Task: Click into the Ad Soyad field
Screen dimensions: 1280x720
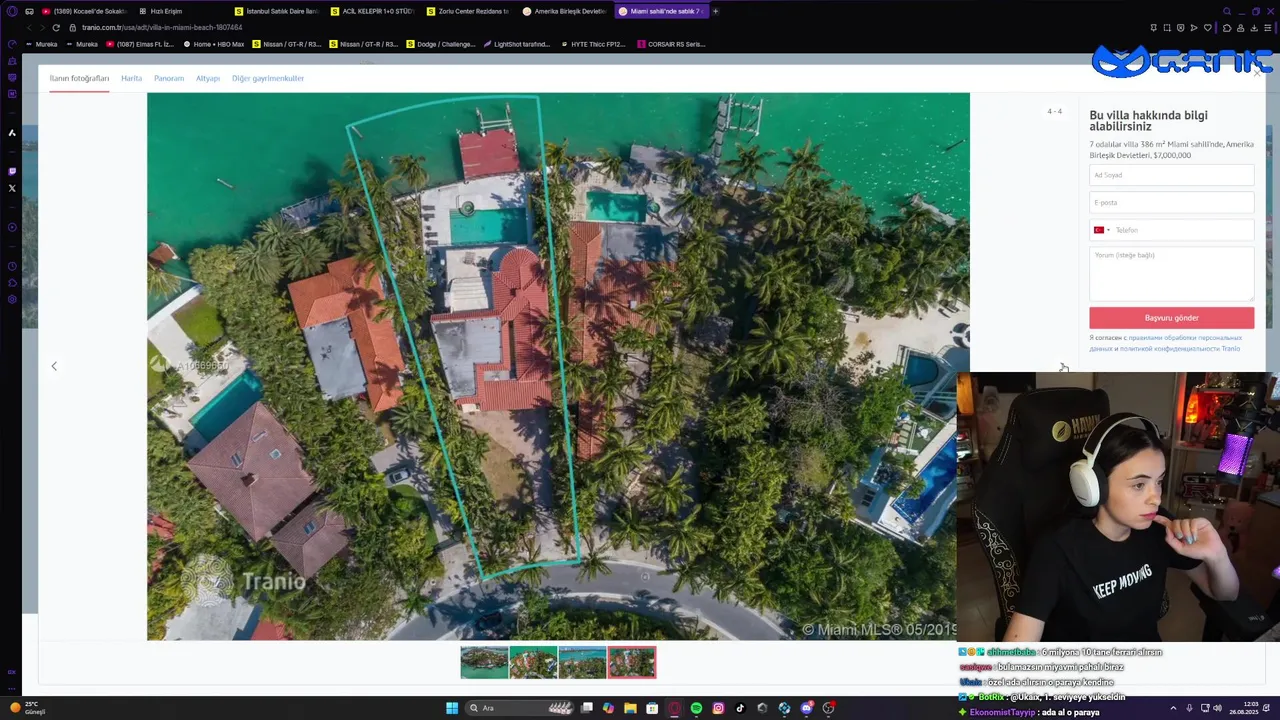Action: point(1171,175)
